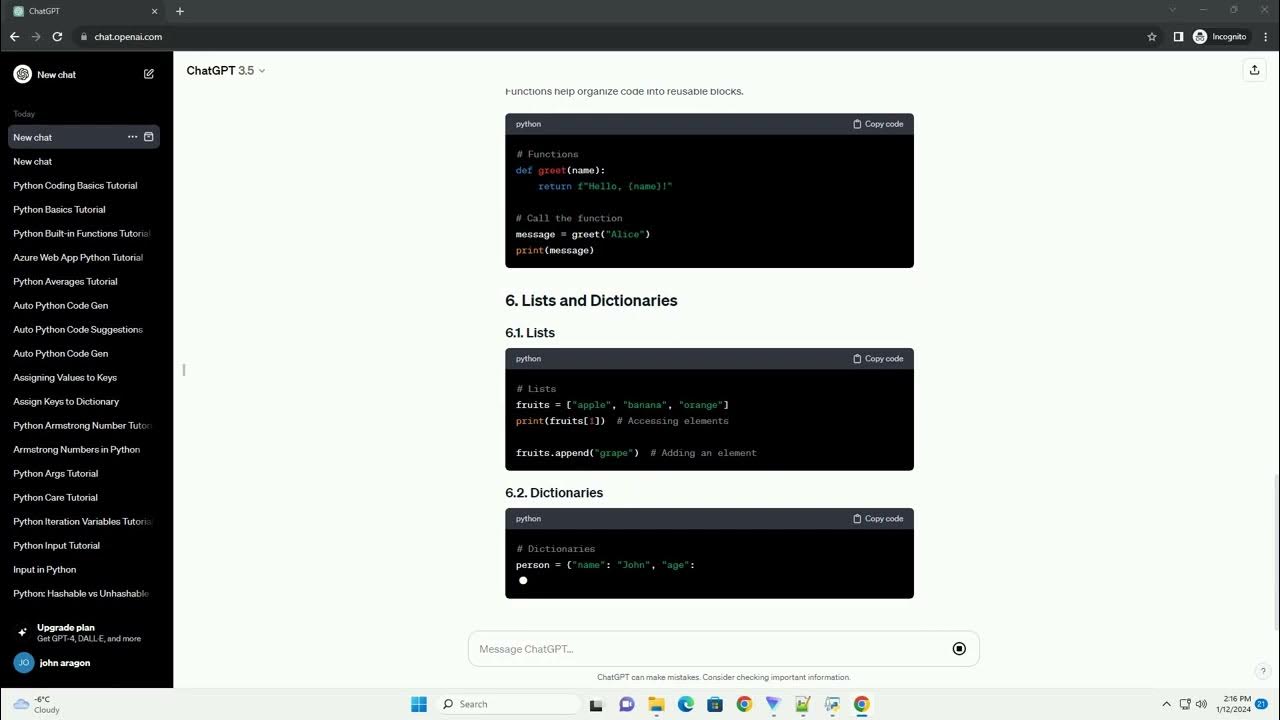Click the '6. Lists and Dictionaries' heading
1280x720 pixels.
pos(591,301)
